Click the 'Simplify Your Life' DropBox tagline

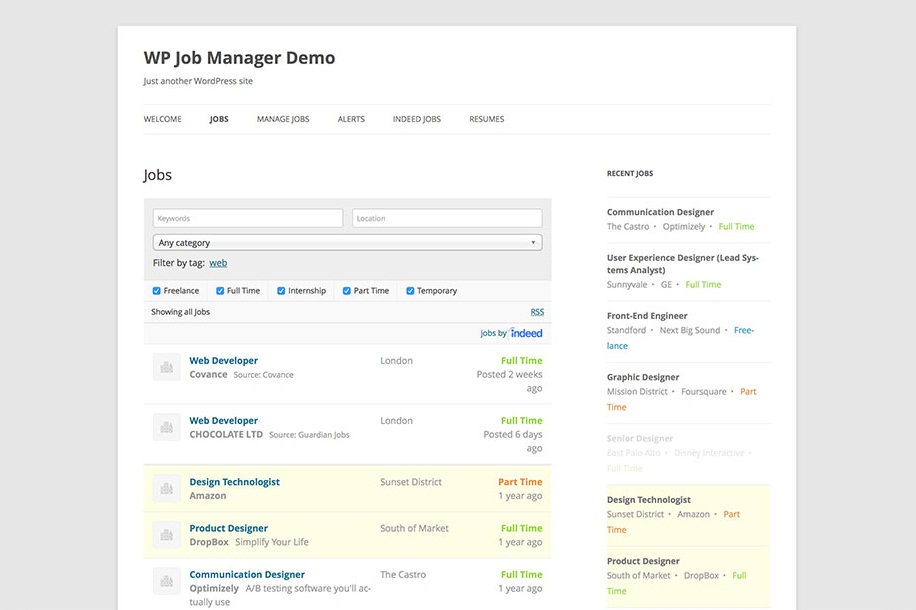pyautogui.click(x=272, y=542)
